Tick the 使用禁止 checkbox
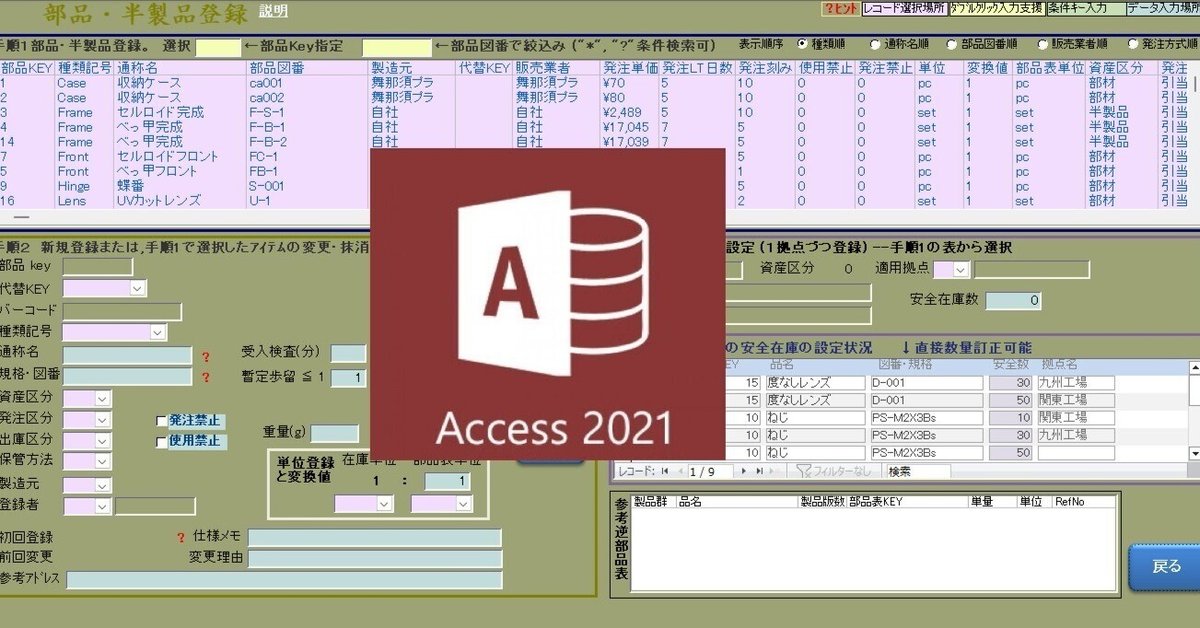The width and height of the screenshot is (1200, 628). pyautogui.click(x=162, y=441)
